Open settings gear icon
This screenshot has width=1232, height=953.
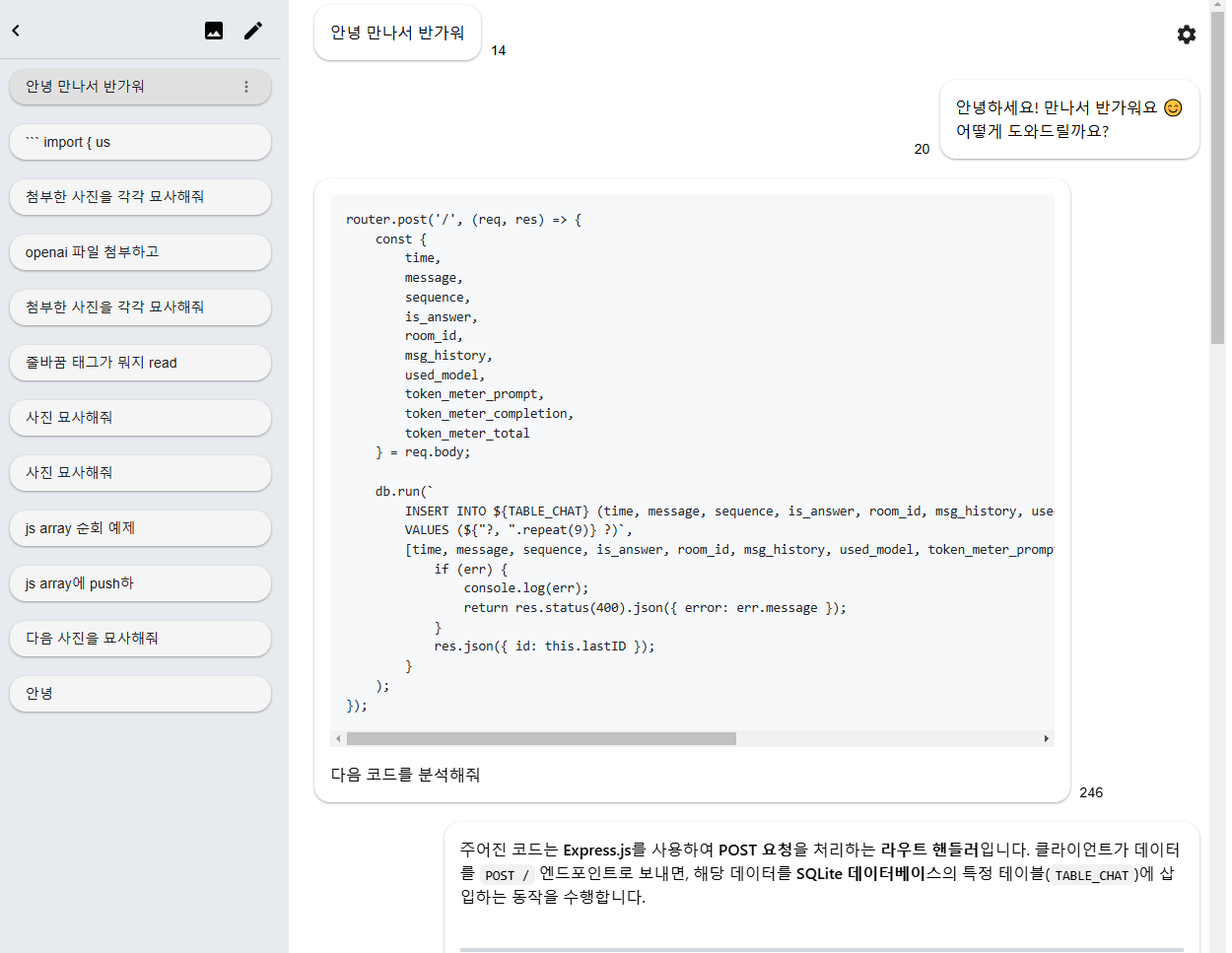[1187, 34]
